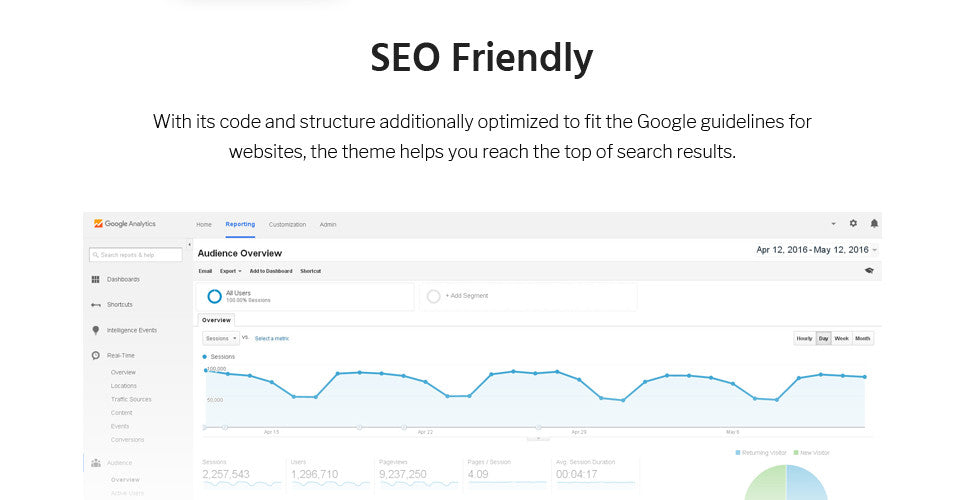965x500 pixels.
Task: Expand the Sessions metric dropdown
Action: coord(221,339)
